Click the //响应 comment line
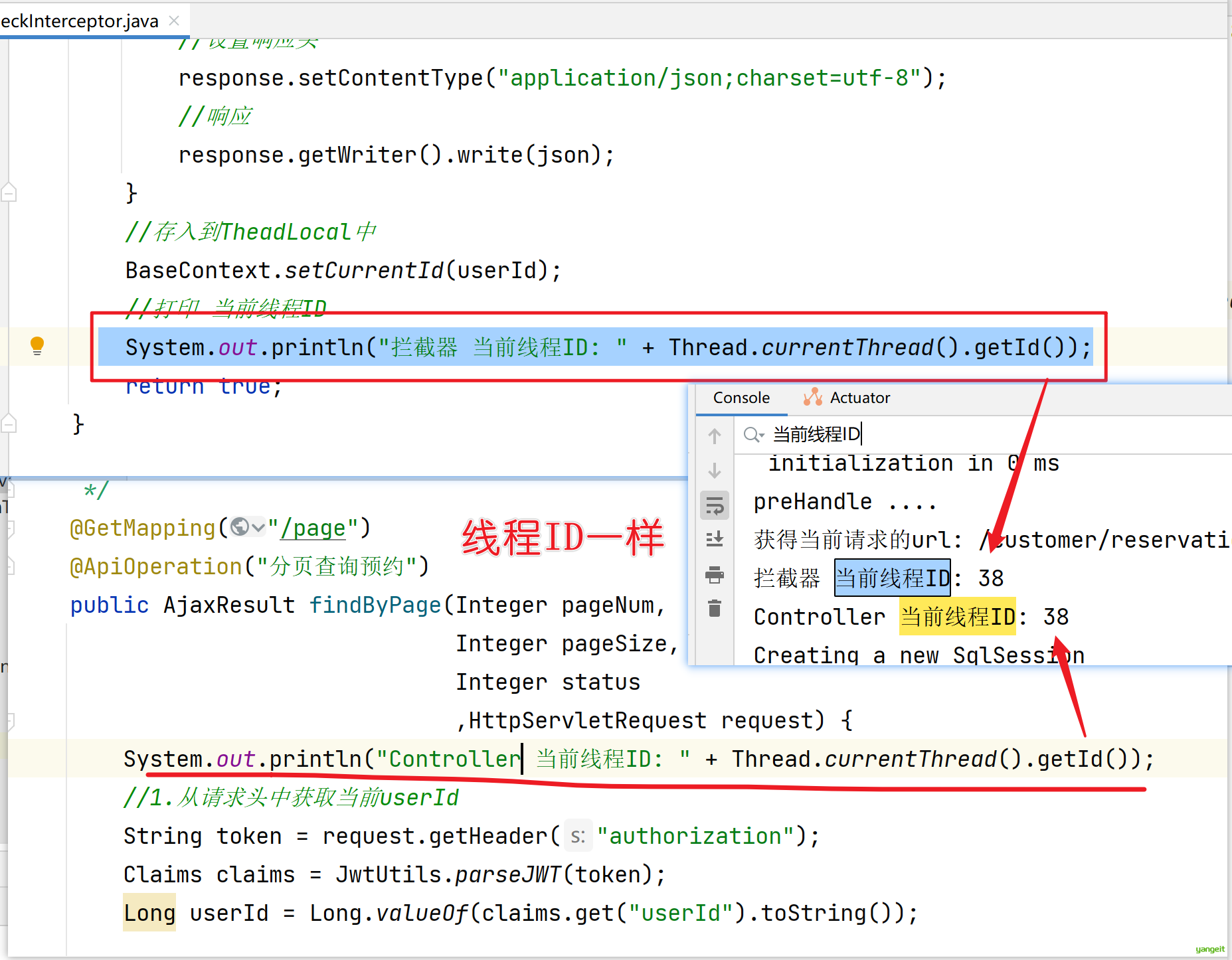This screenshot has width=1232, height=960. (215, 116)
